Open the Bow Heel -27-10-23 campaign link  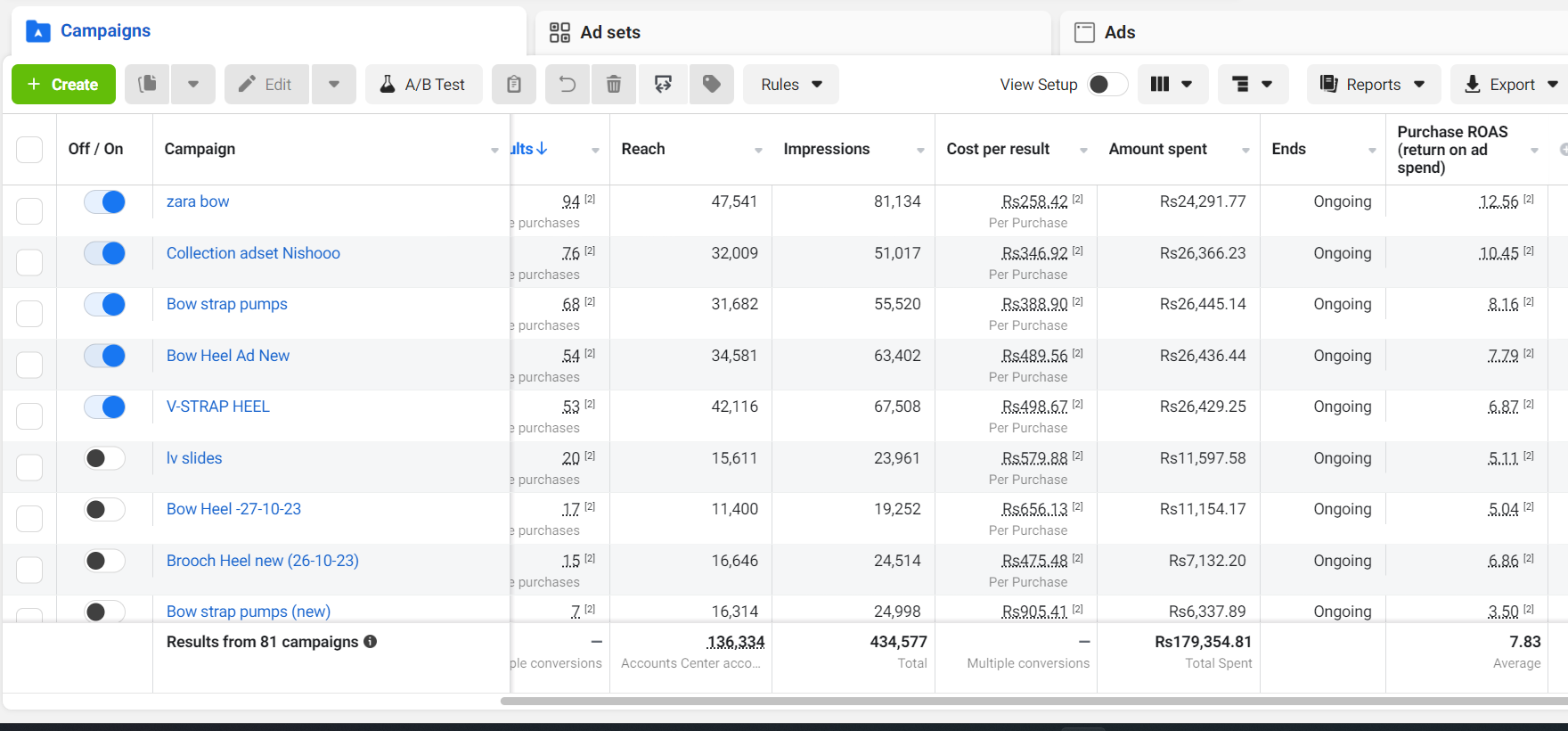tap(233, 509)
